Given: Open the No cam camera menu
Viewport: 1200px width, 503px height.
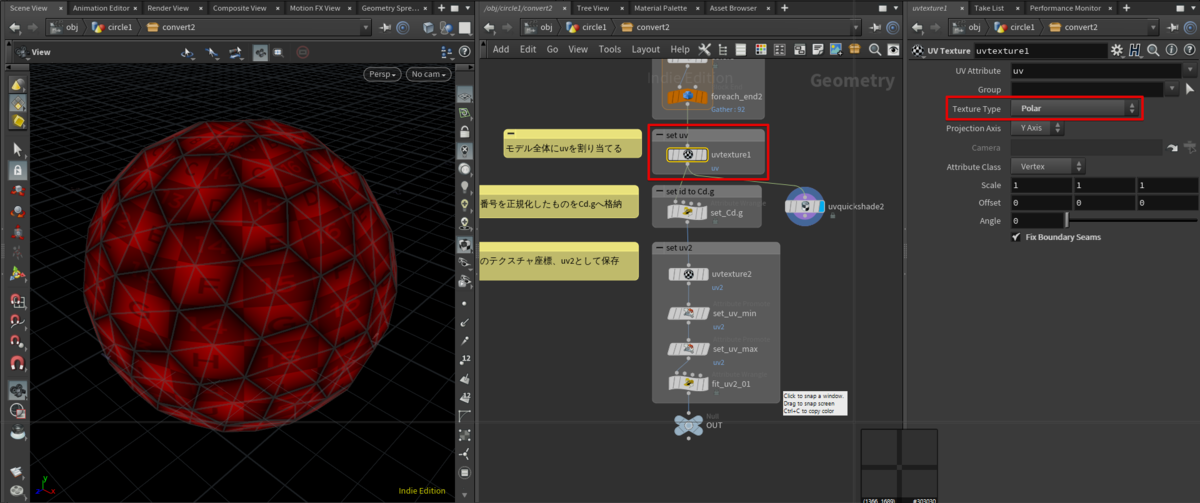Looking at the screenshot, I should point(428,74).
